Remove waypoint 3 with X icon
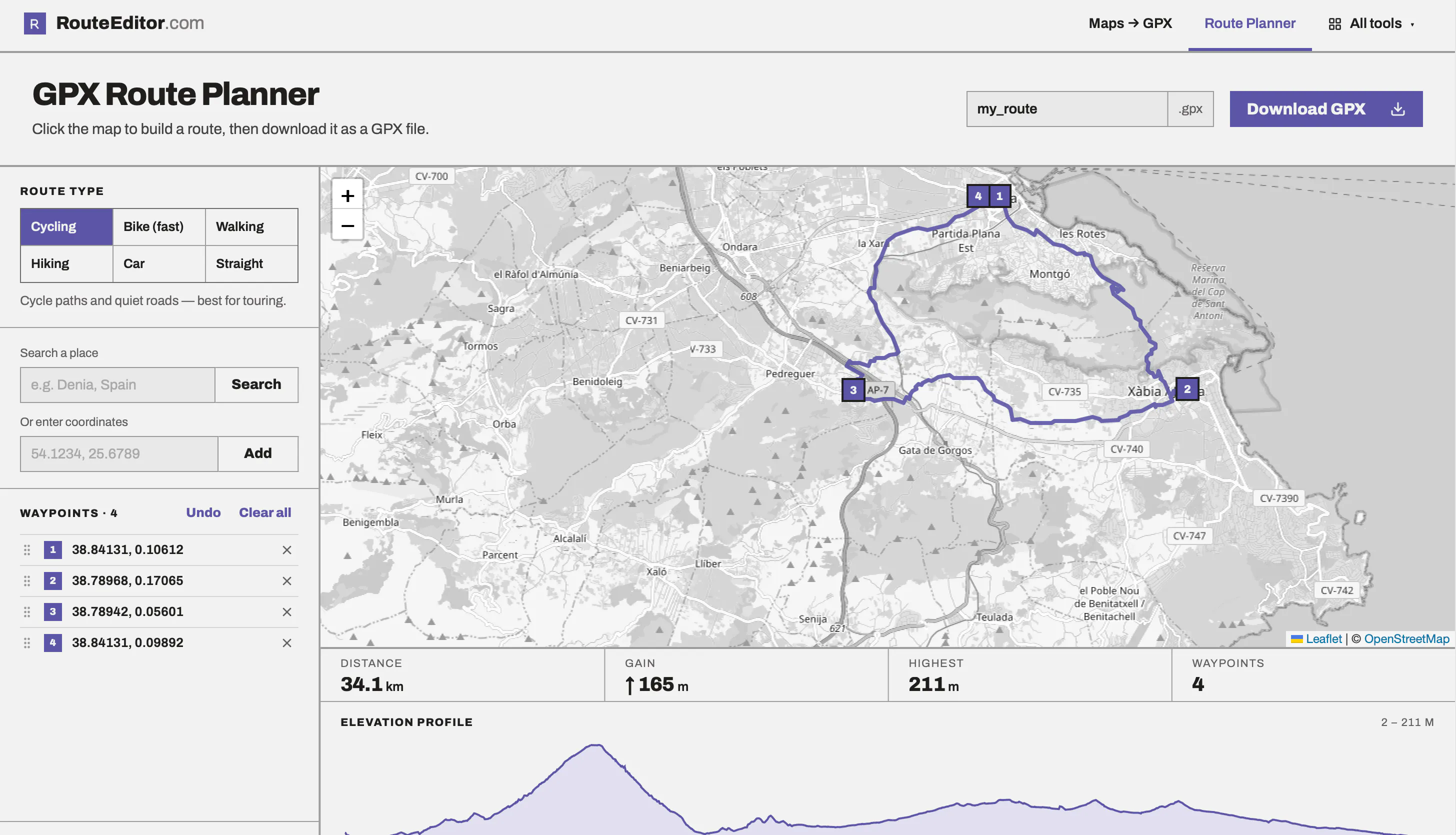This screenshot has height=835, width=1456. pyautogui.click(x=286, y=612)
